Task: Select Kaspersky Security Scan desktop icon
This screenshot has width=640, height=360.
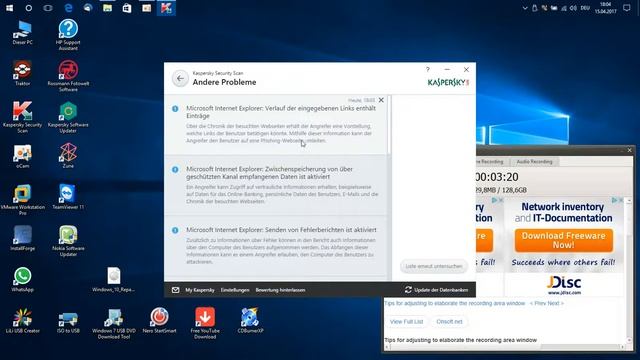Action: [x=22, y=118]
